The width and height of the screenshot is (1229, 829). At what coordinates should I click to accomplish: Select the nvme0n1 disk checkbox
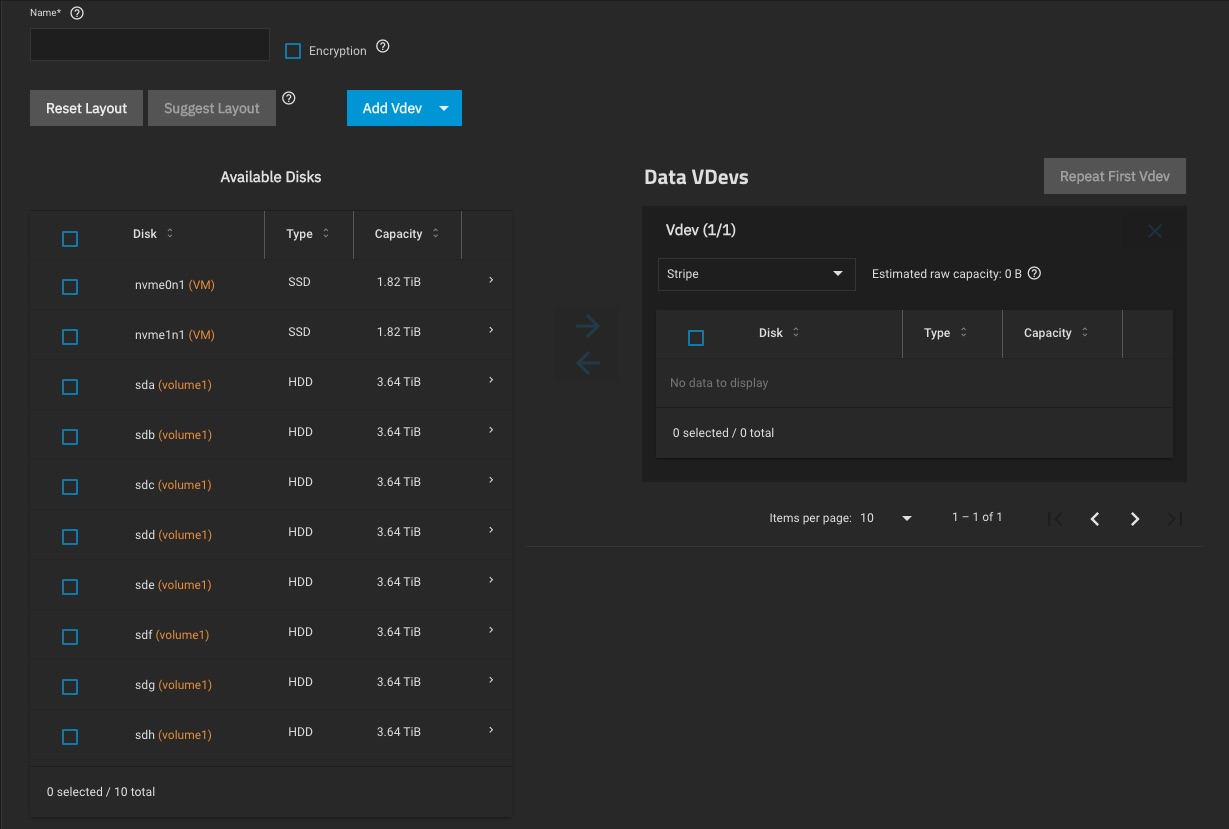click(70, 287)
